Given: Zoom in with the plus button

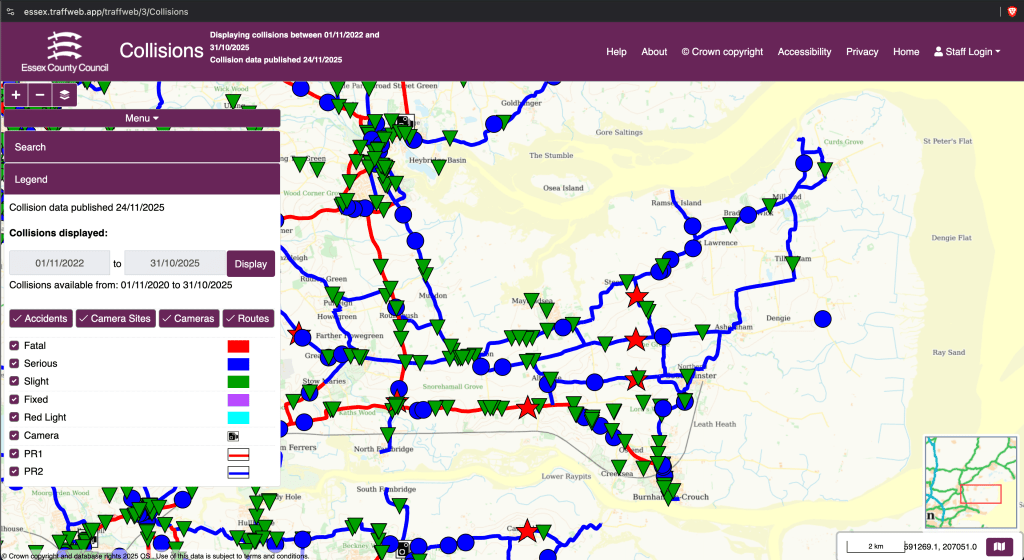Looking at the screenshot, I should (x=16, y=94).
